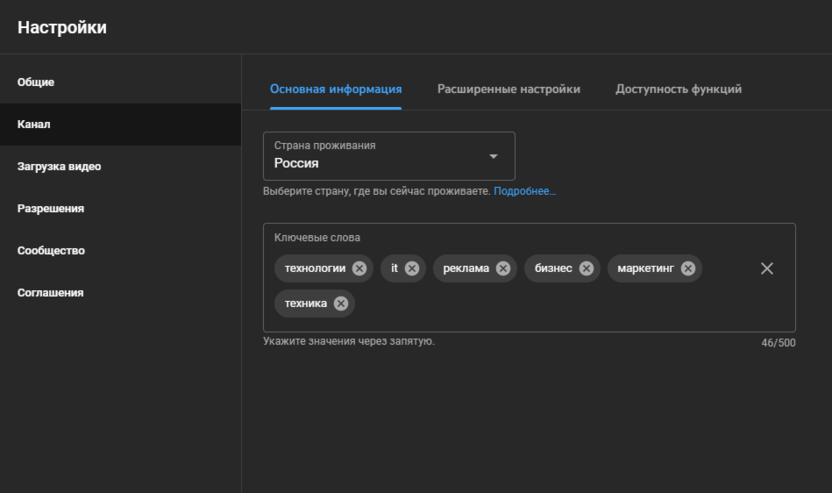Remove the «технологии» keyword chip

pyautogui.click(x=359, y=268)
